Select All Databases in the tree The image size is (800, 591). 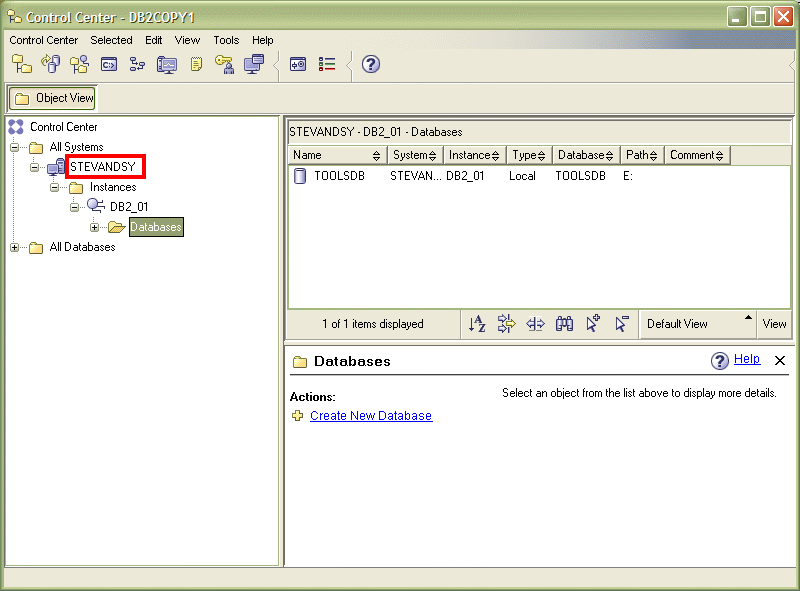[82, 248]
